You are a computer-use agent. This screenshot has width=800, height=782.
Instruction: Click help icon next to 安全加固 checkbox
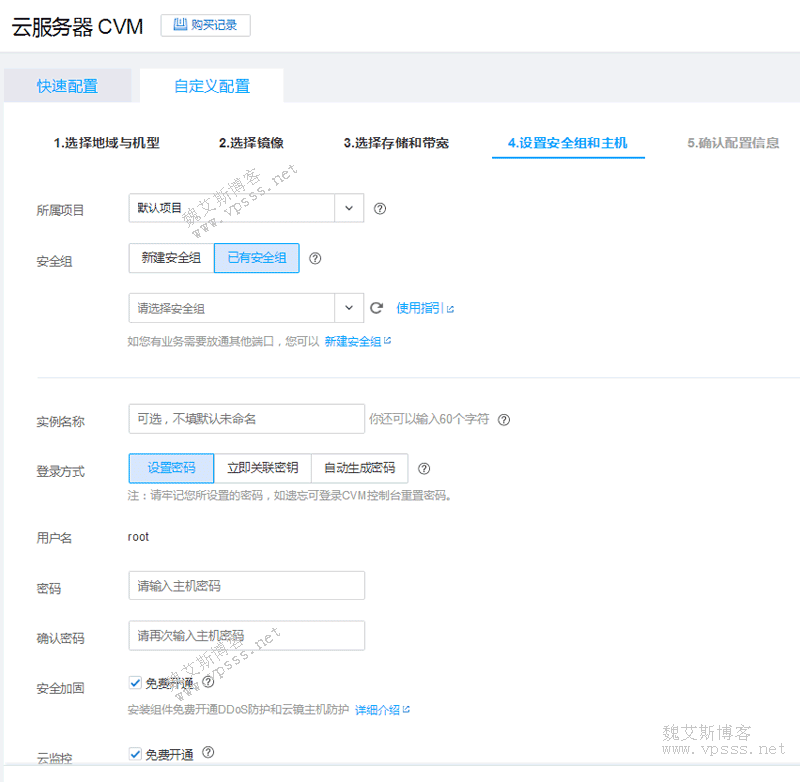click(x=208, y=682)
